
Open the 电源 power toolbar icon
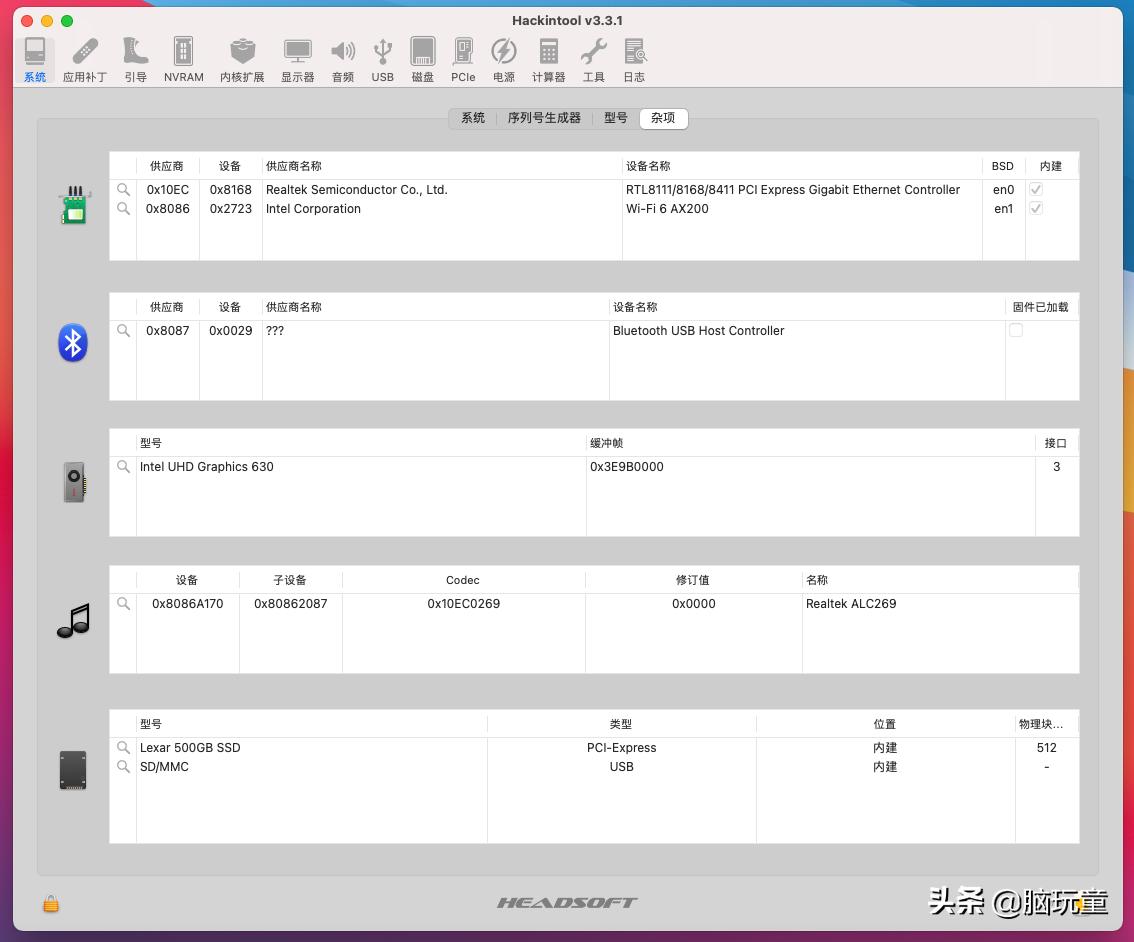pyautogui.click(x=504, y=60)
